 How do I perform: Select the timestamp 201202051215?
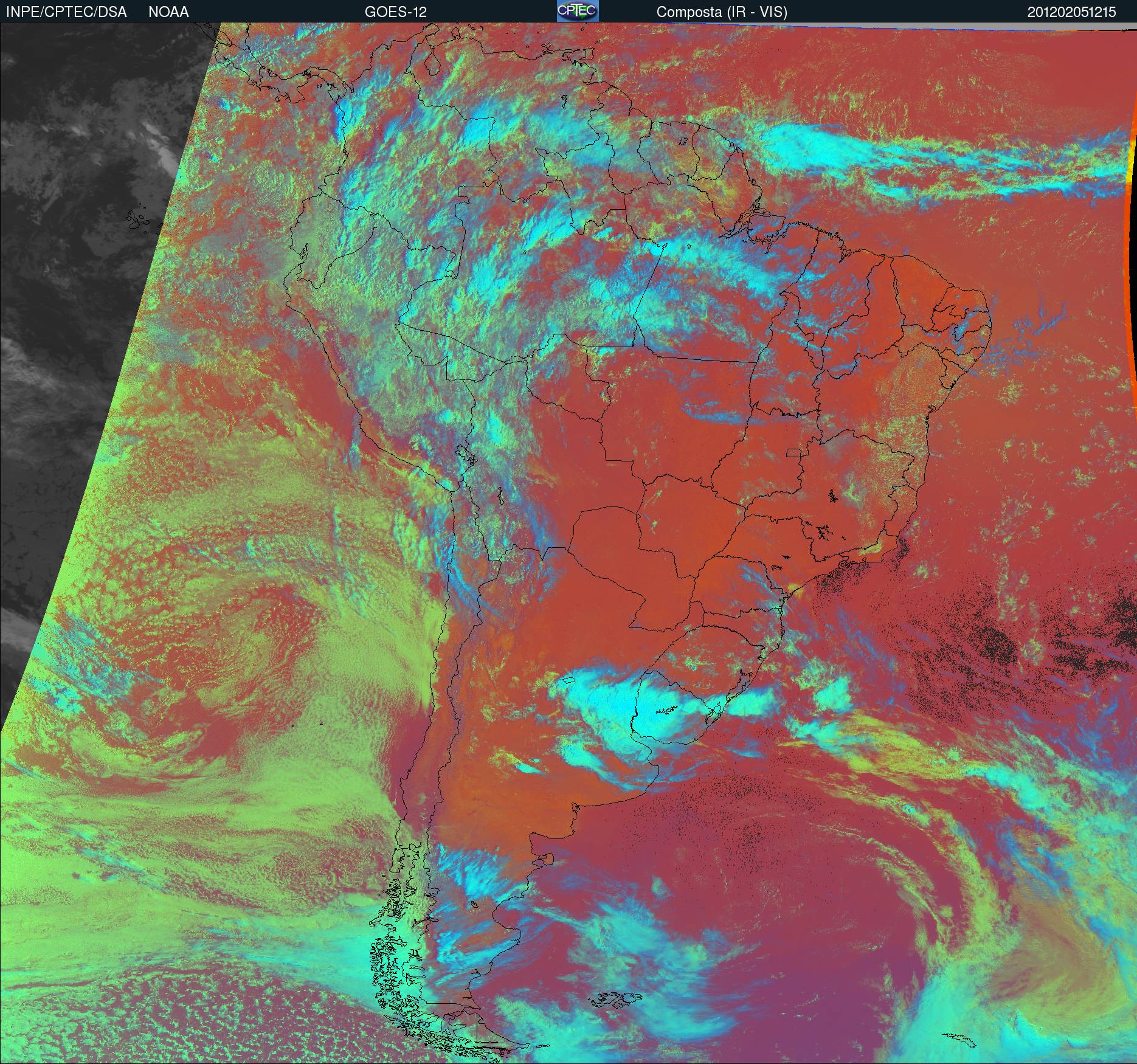(x=1072, y=12)
